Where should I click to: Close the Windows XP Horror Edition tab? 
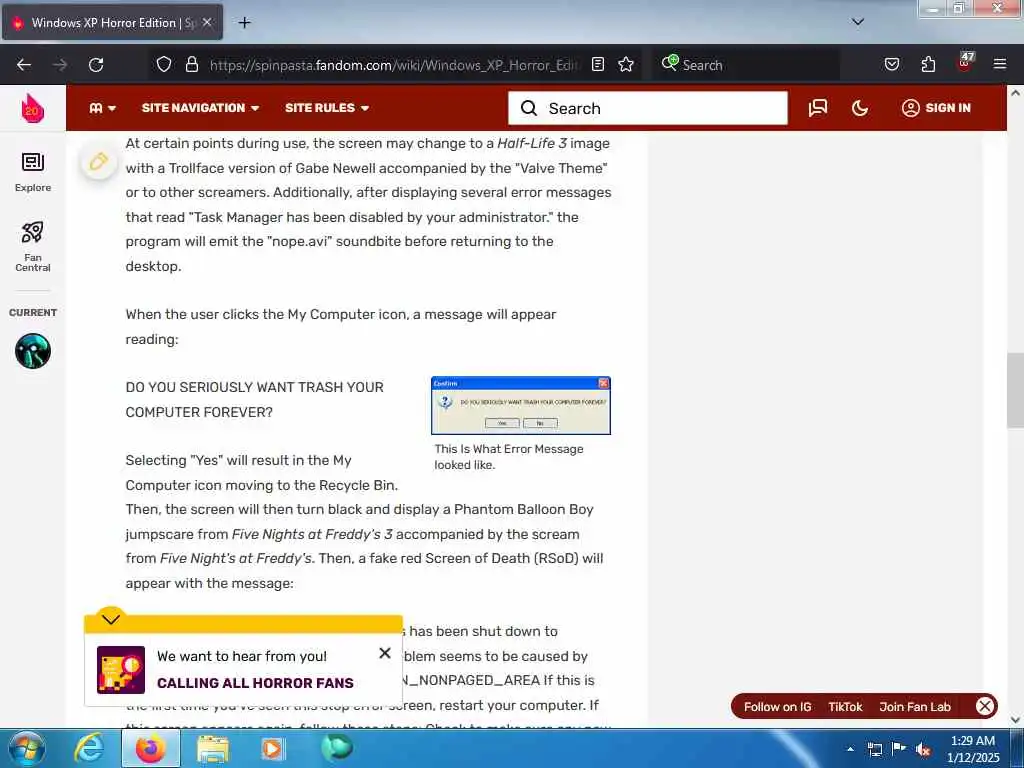click(207, 22)
